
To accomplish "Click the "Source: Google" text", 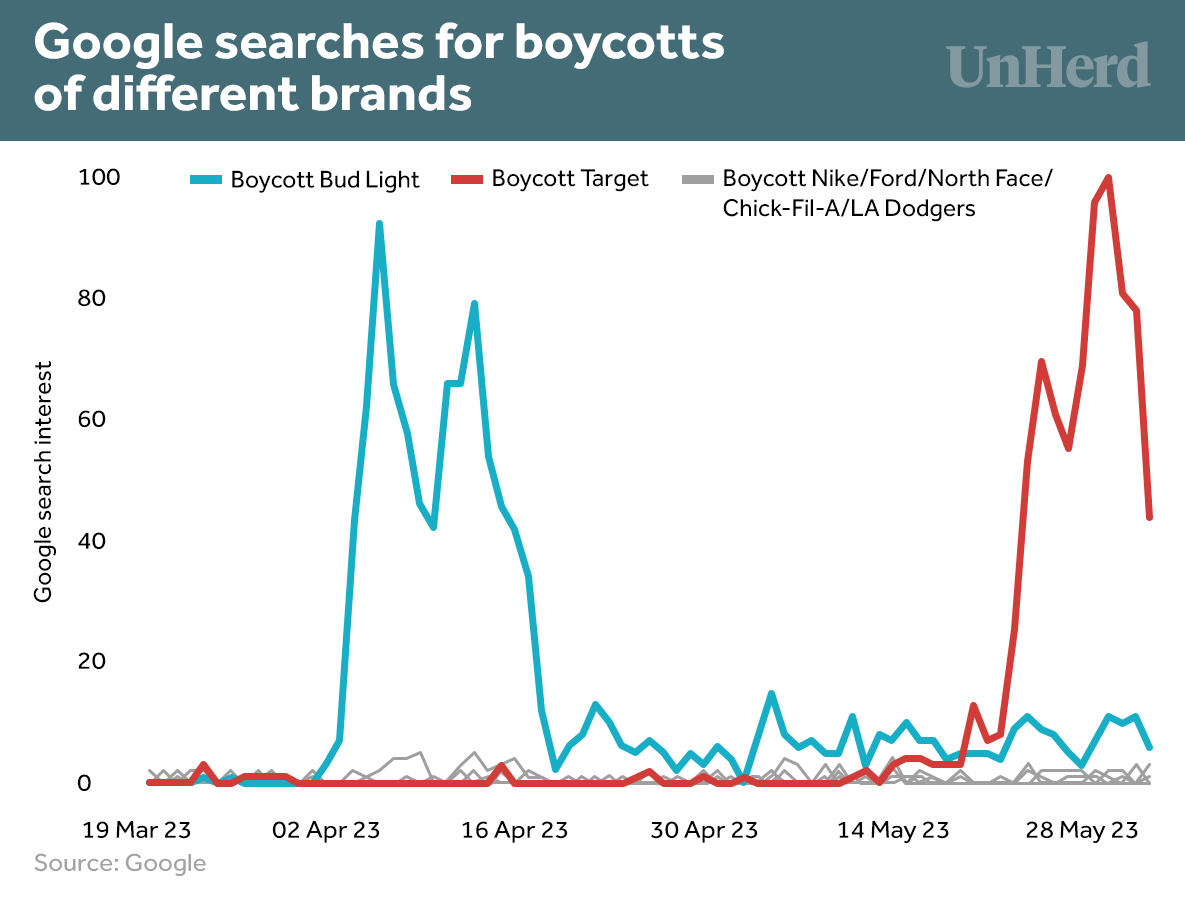I will pyautogui.click(x=120, y=863).
